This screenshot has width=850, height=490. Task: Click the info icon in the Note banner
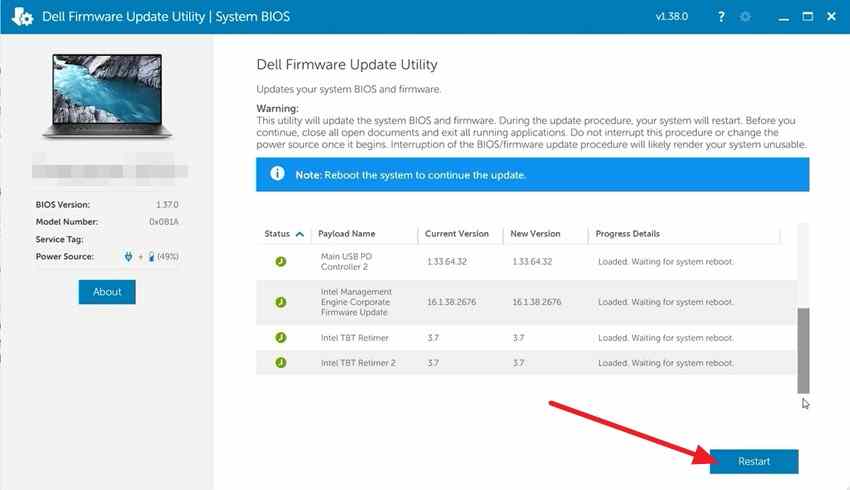point(277,173)
